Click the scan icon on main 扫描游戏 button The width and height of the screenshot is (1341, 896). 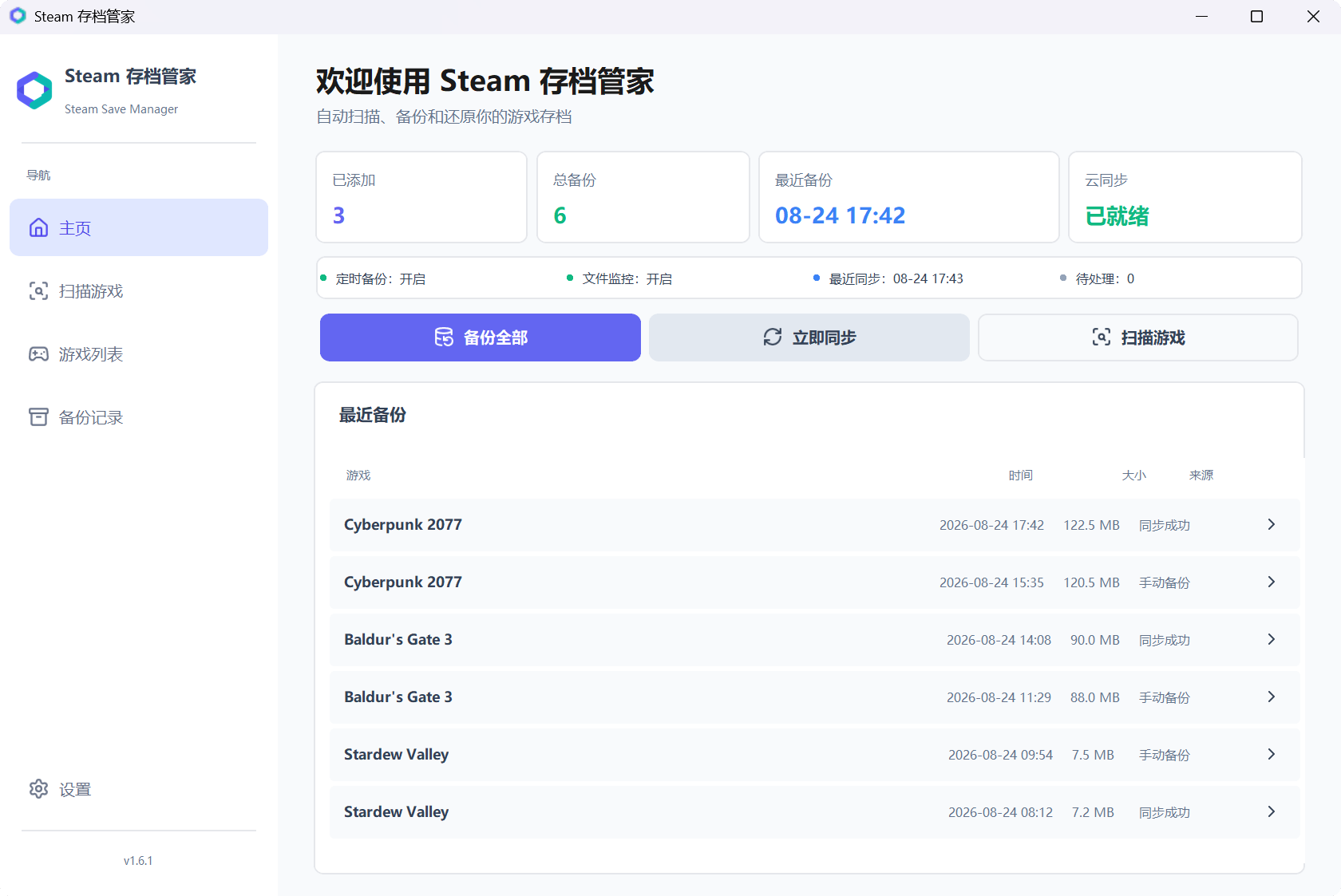coord(1102,337)
